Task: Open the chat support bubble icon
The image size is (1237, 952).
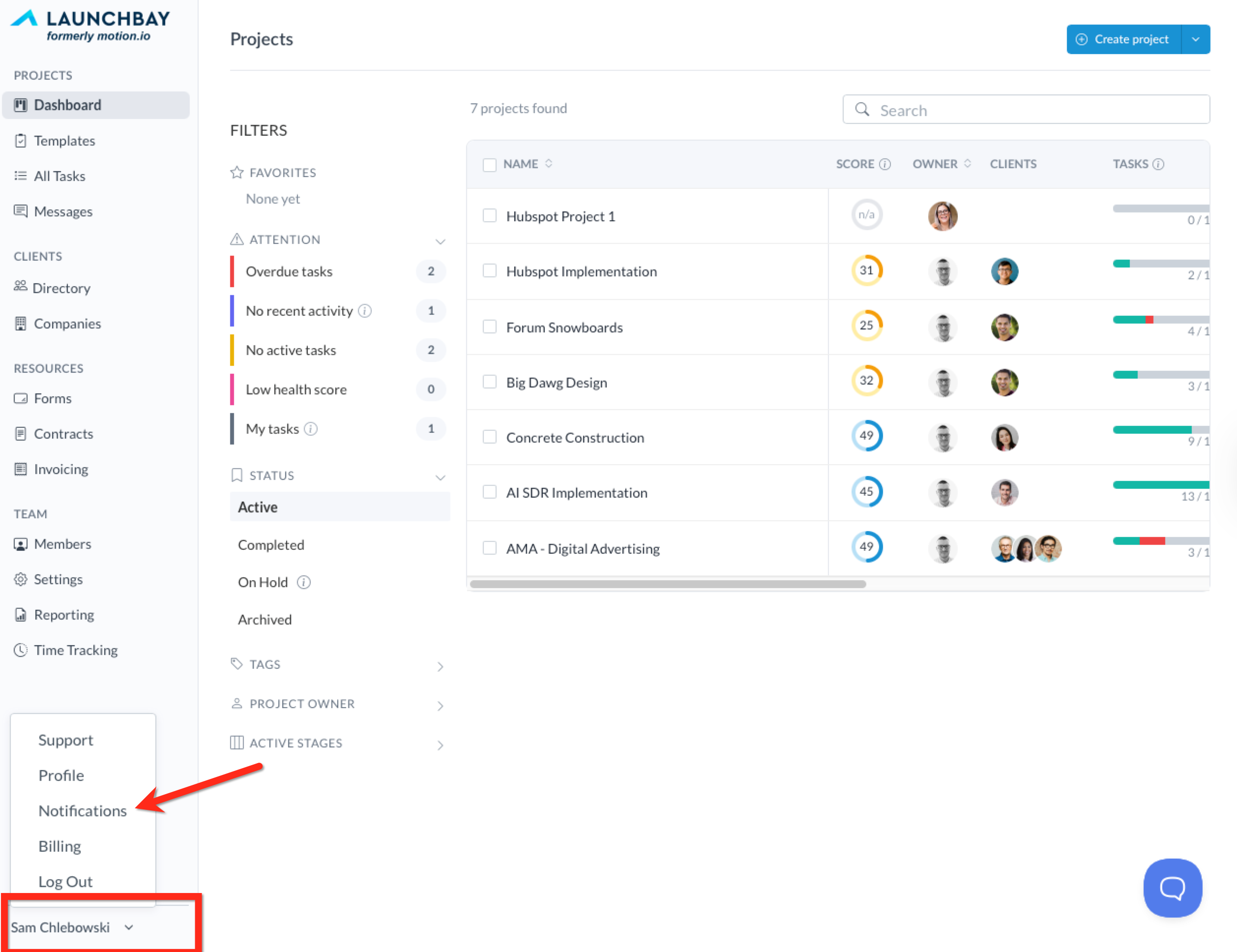Action: point(1172,887)
